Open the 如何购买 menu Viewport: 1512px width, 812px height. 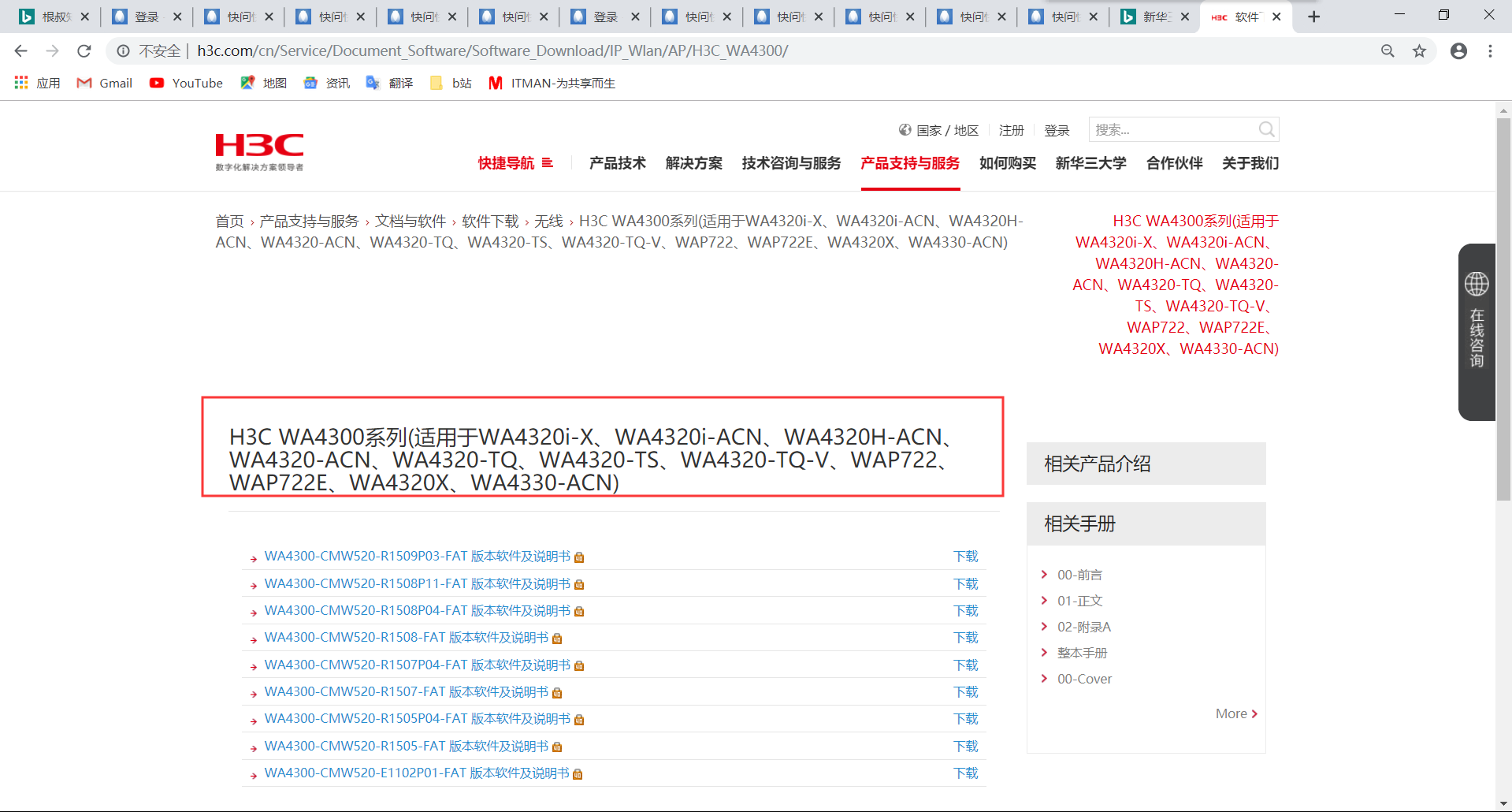coord(1008,163)
